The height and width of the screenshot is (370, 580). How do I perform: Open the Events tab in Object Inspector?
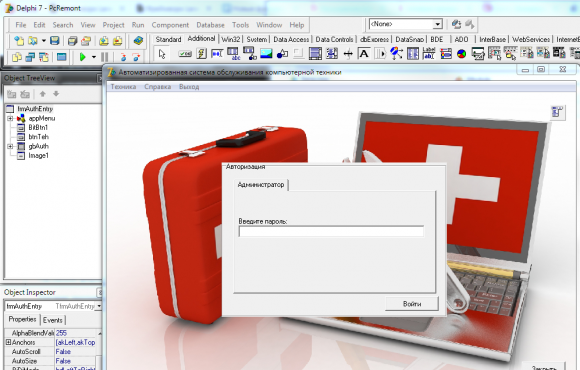(x=53, y=320)
